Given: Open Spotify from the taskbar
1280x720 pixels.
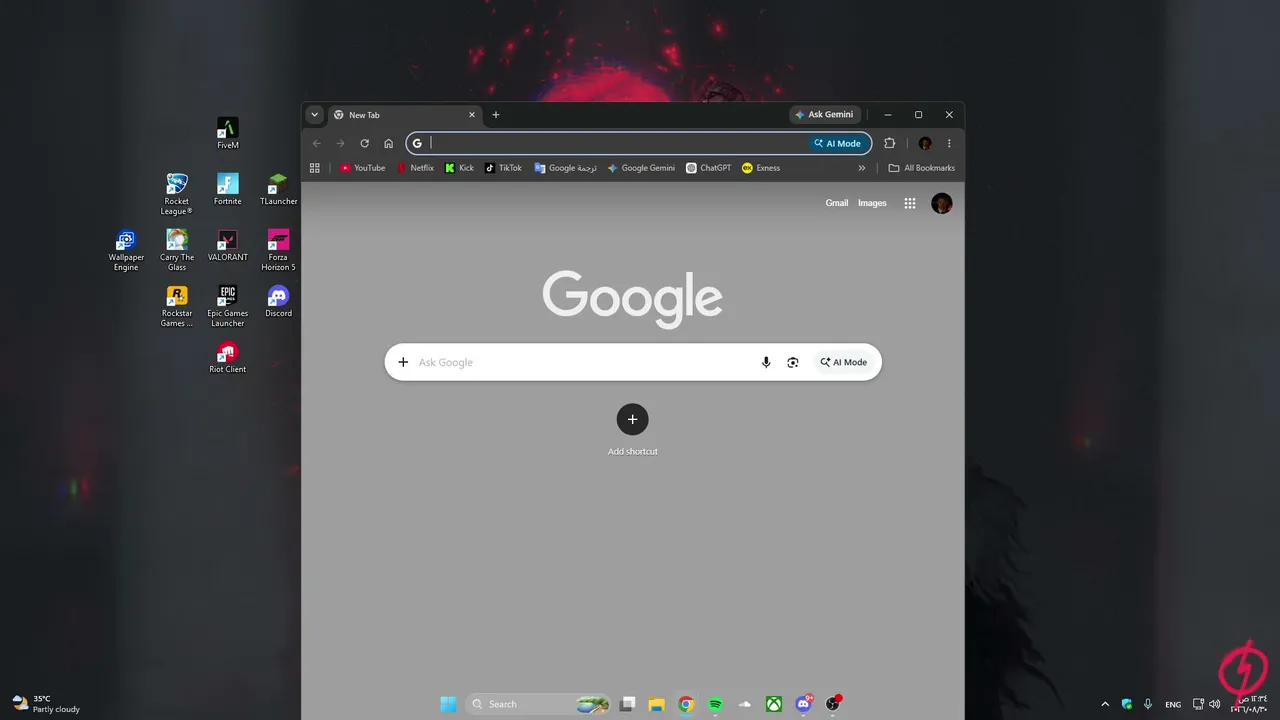Looking at the screenshot, I should pos(716,704).
